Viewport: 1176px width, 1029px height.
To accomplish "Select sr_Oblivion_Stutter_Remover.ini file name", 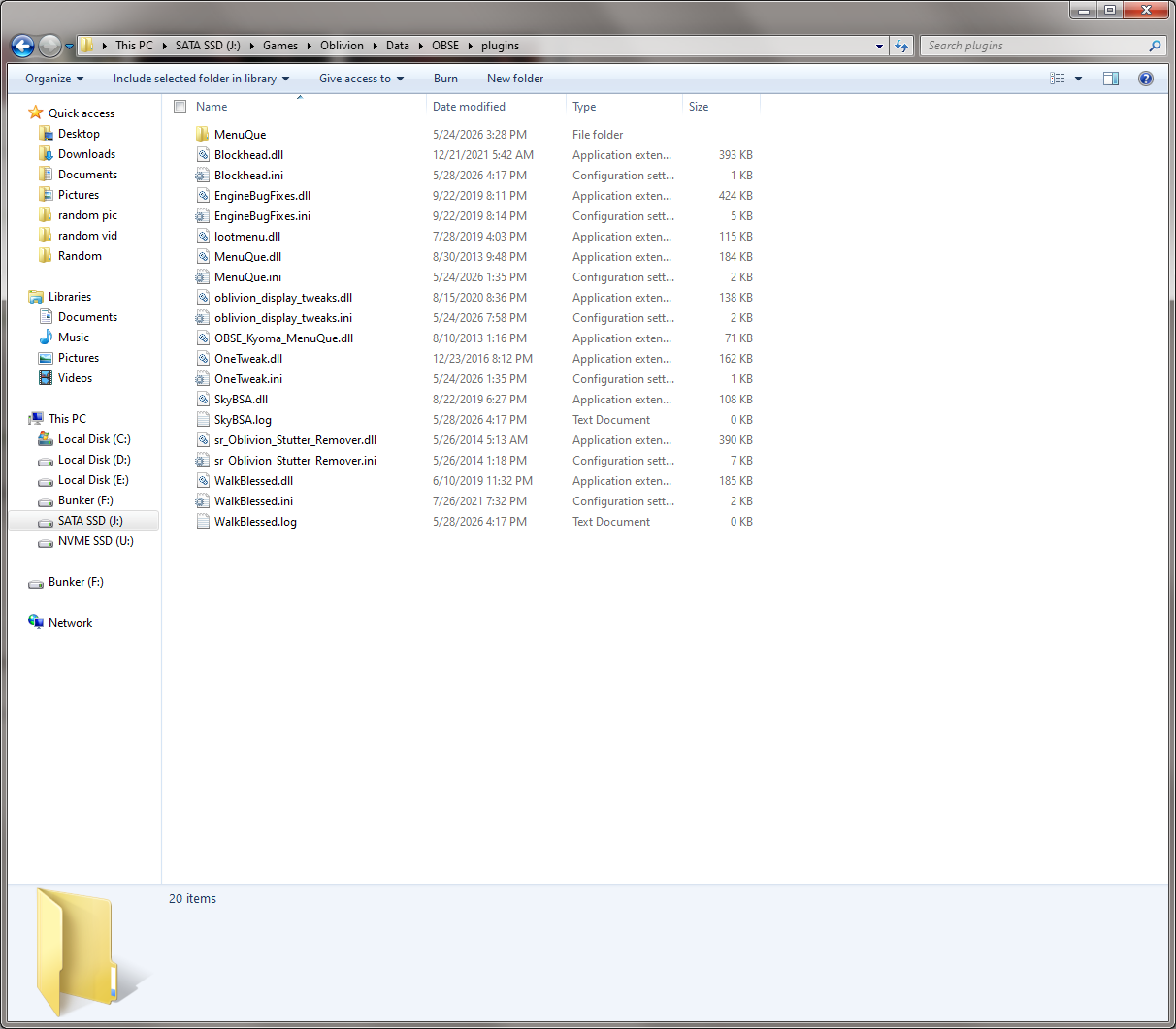I will tap(295, 461).
